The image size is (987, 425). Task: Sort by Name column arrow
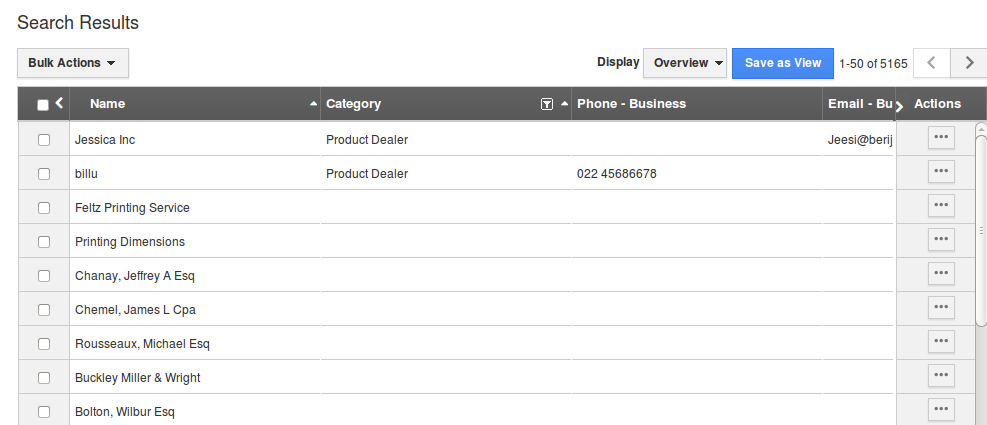click(x=313, y=105)
